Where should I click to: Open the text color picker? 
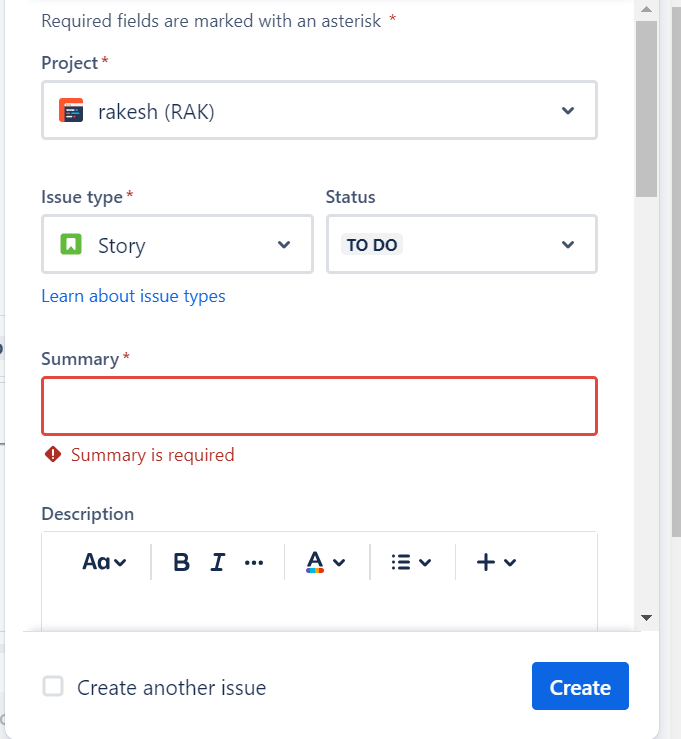coord(325,562)
